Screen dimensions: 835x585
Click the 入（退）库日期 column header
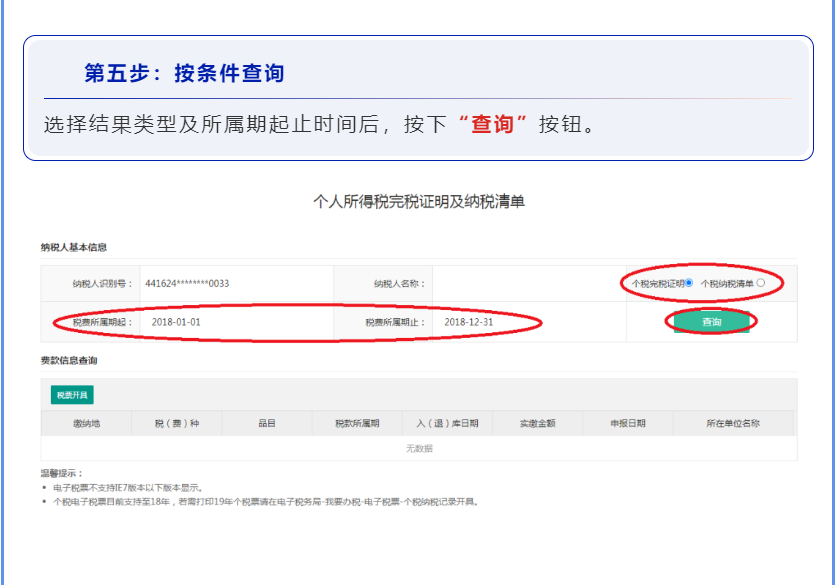coord(447,423)
